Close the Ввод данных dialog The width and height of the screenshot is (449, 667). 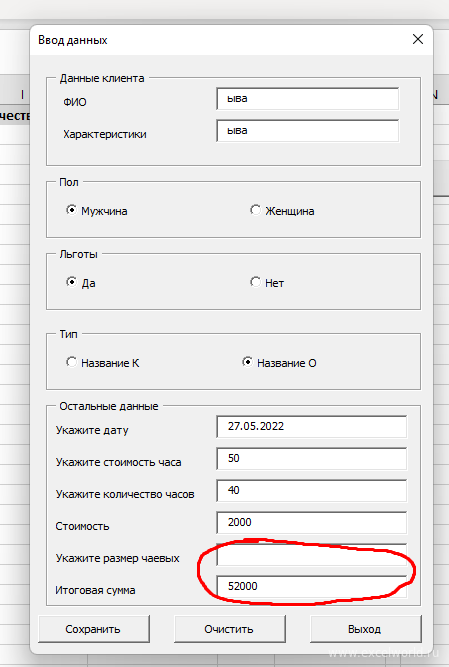[418, 39]
